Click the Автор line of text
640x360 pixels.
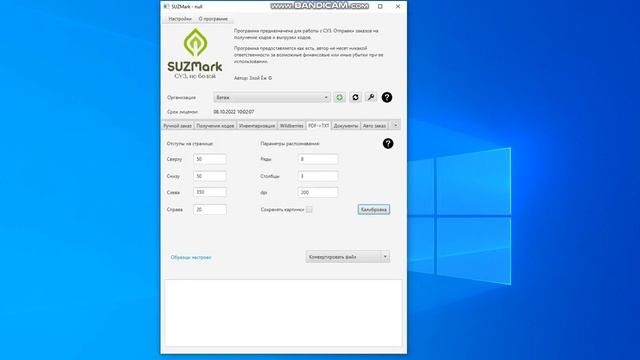253,78
